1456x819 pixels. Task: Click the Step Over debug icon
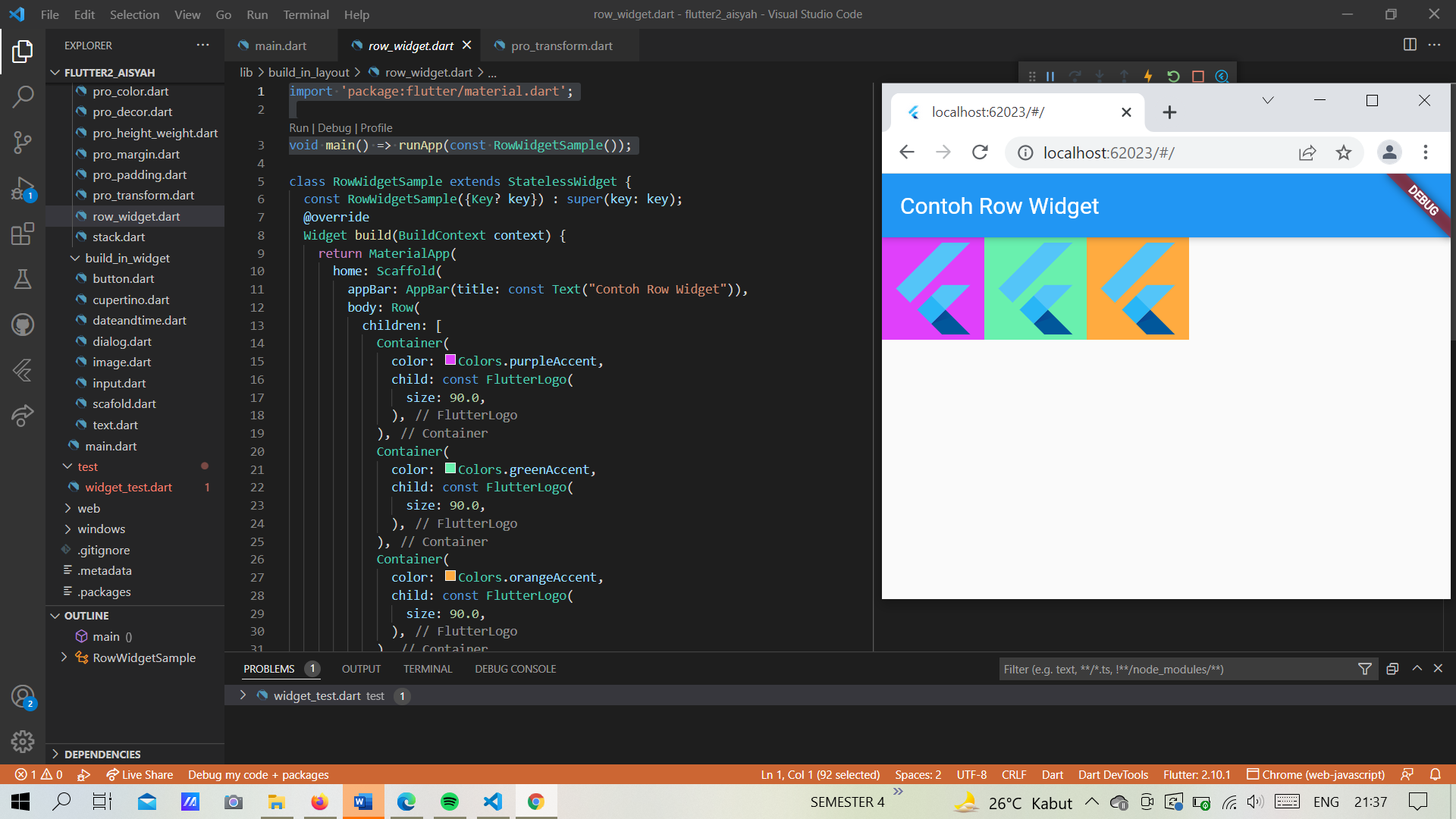pyautogui.click(x=1075, y=76)
